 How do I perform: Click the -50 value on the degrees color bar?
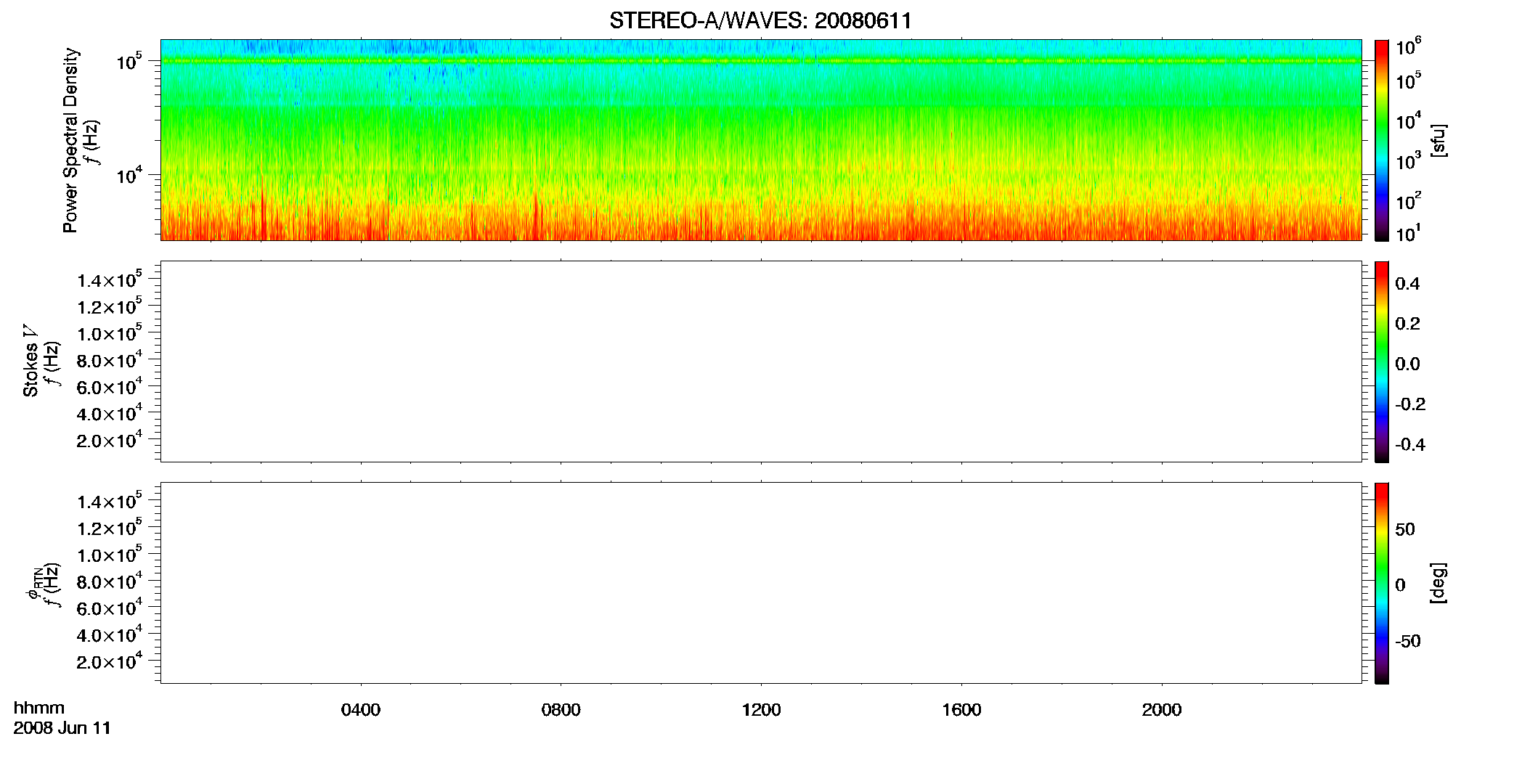[x=1408, y=642]
